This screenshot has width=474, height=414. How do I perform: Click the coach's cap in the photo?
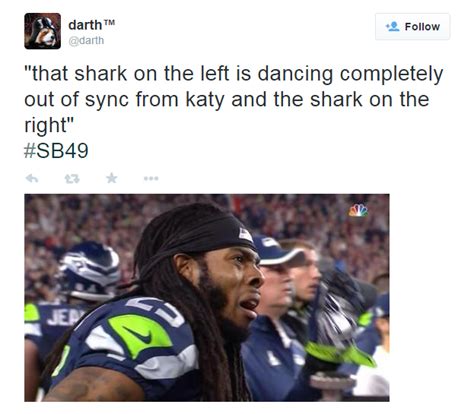277,251
